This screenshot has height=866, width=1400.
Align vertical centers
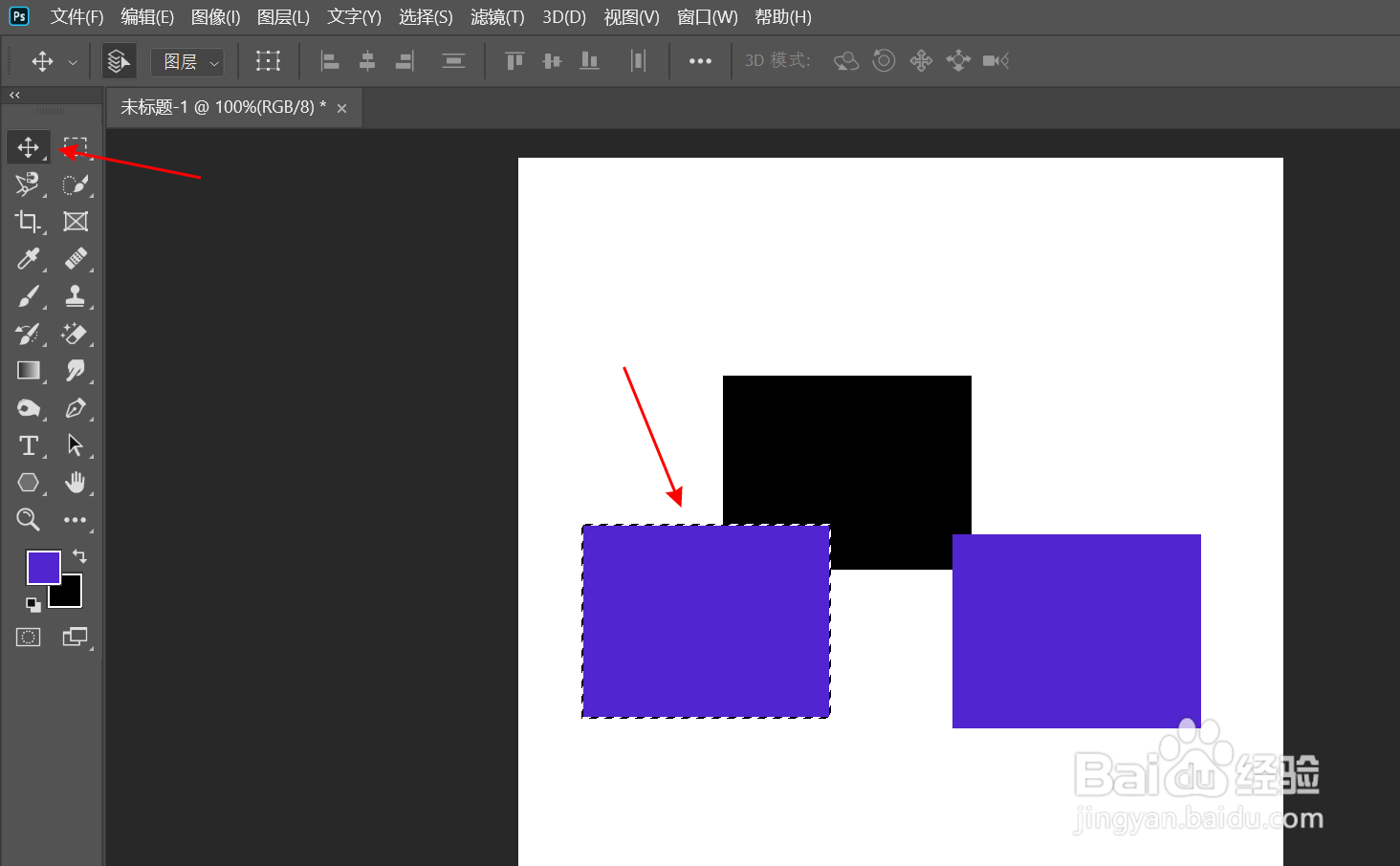(x=552, y=61)
